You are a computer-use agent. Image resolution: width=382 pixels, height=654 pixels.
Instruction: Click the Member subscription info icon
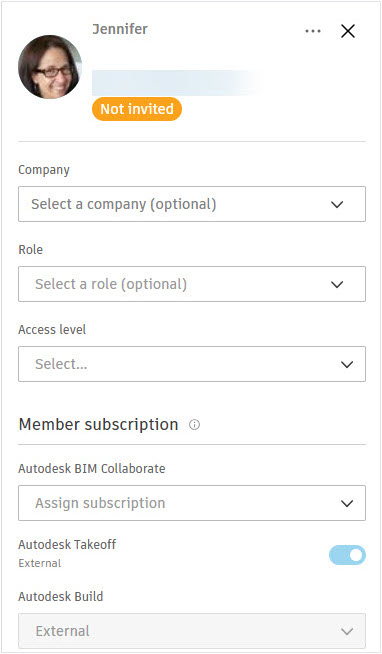(194, 425)
